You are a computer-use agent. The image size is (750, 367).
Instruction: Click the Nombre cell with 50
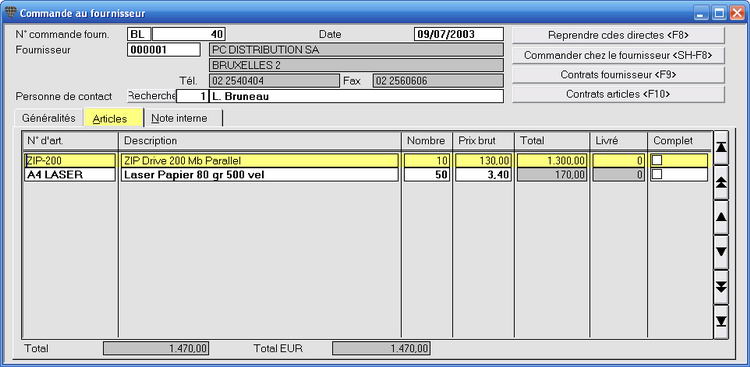point(427,175)
